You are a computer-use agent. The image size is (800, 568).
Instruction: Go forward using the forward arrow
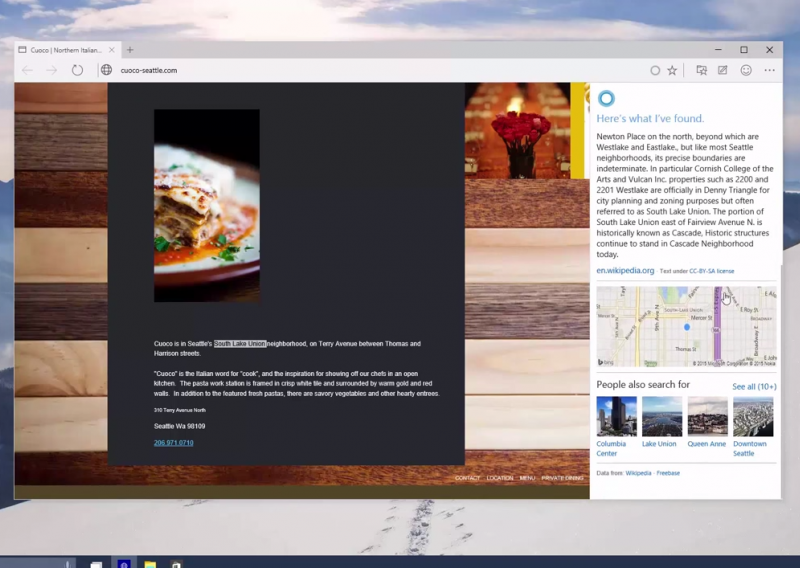pyautogui.click(x=52, y=70)
